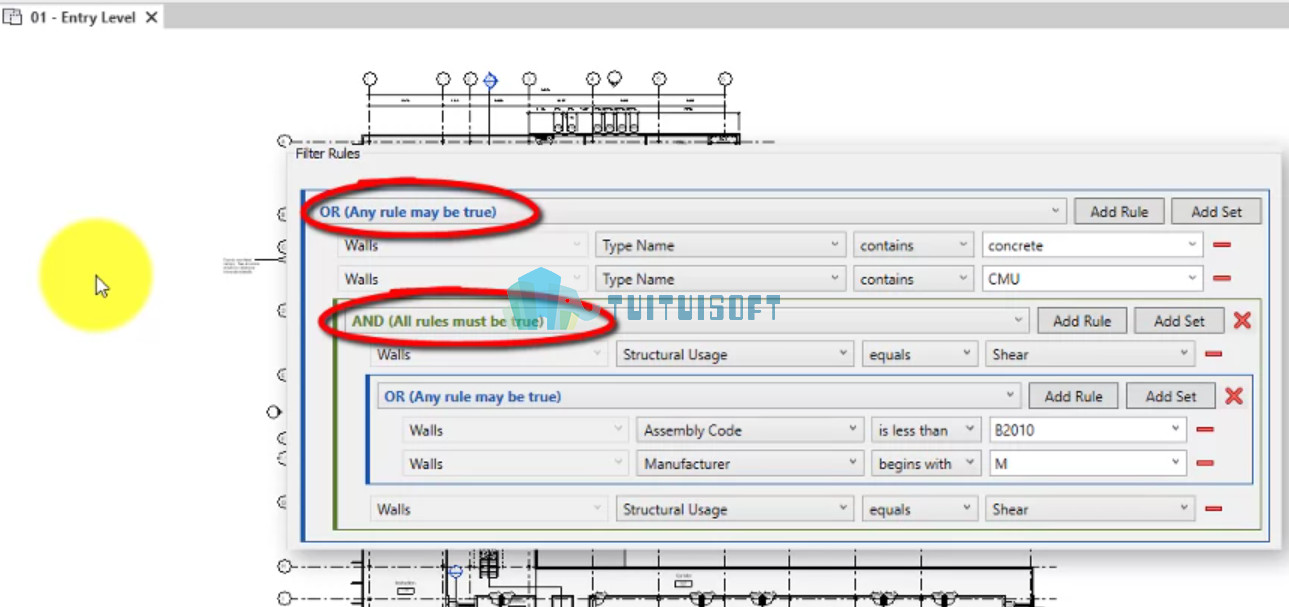The image size is (1289, 607).
Task: Open the Structural Usage dropdown just below the AND header
Action: click(734, 354)
